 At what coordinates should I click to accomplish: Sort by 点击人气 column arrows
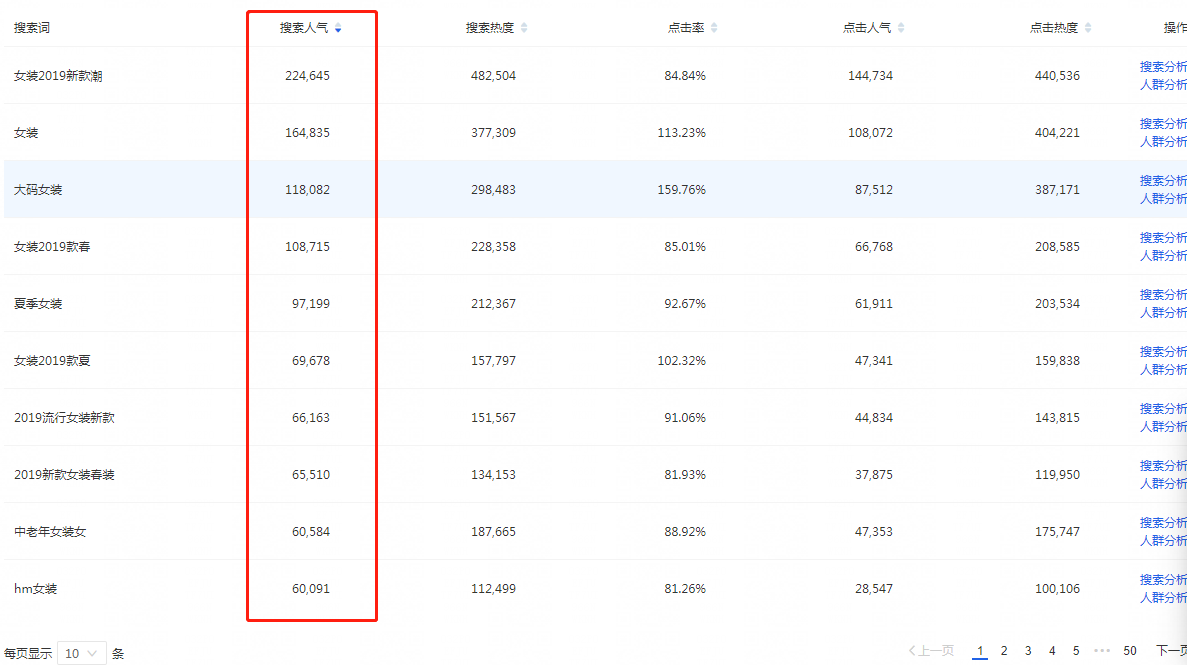point(901,28)
